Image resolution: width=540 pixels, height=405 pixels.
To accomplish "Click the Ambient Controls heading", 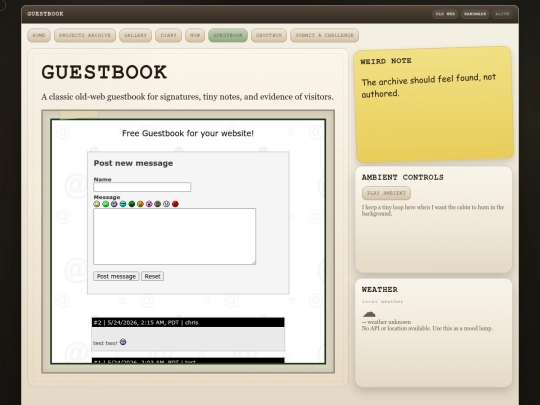I will 403,177.
